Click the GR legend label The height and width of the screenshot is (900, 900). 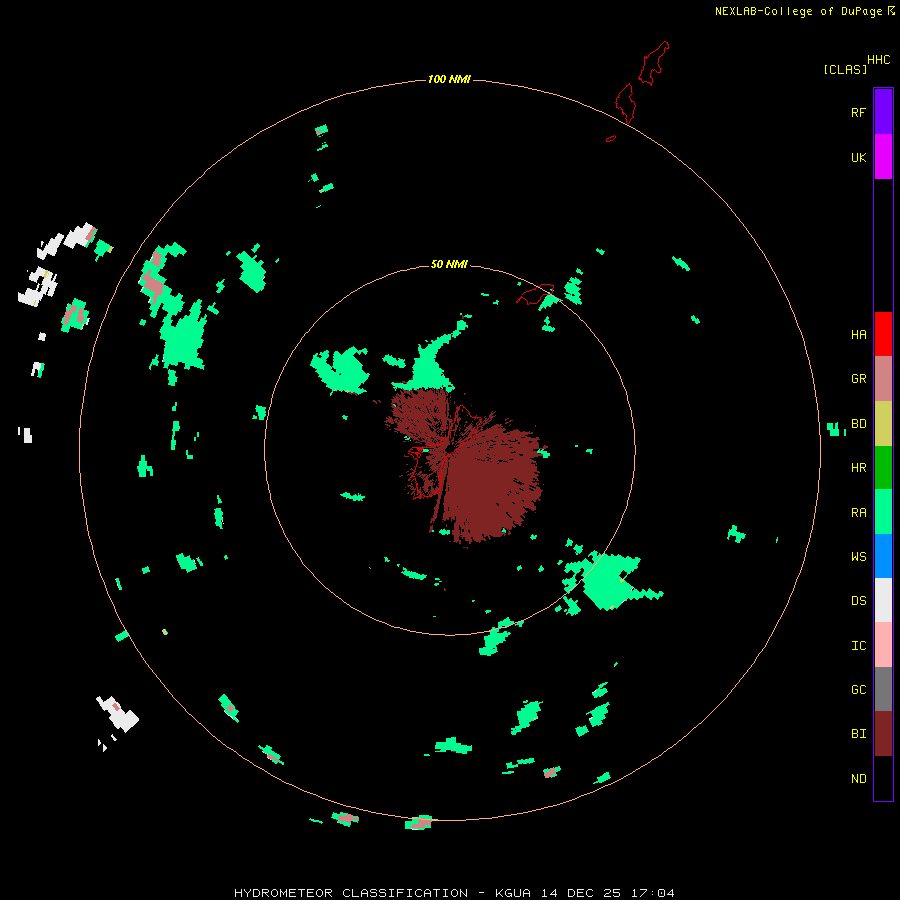coord(858,379)
